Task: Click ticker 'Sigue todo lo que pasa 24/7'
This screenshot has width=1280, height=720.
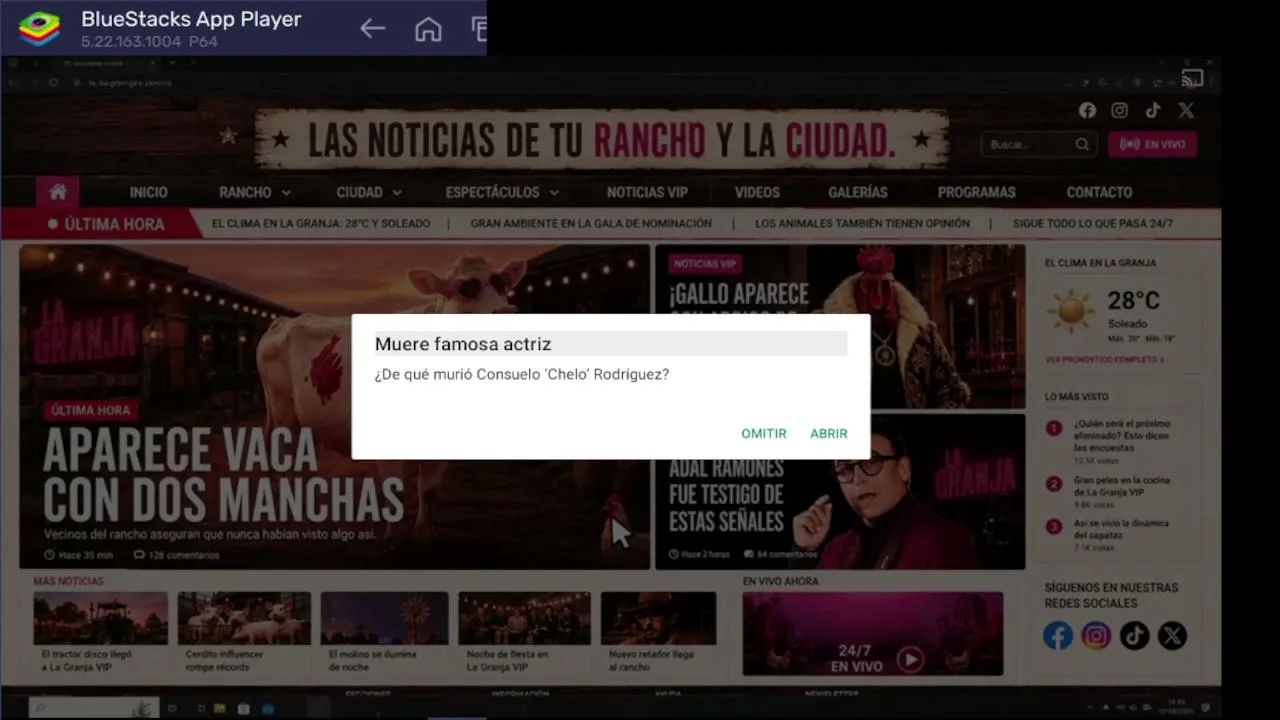Action: click(1093, 224)
